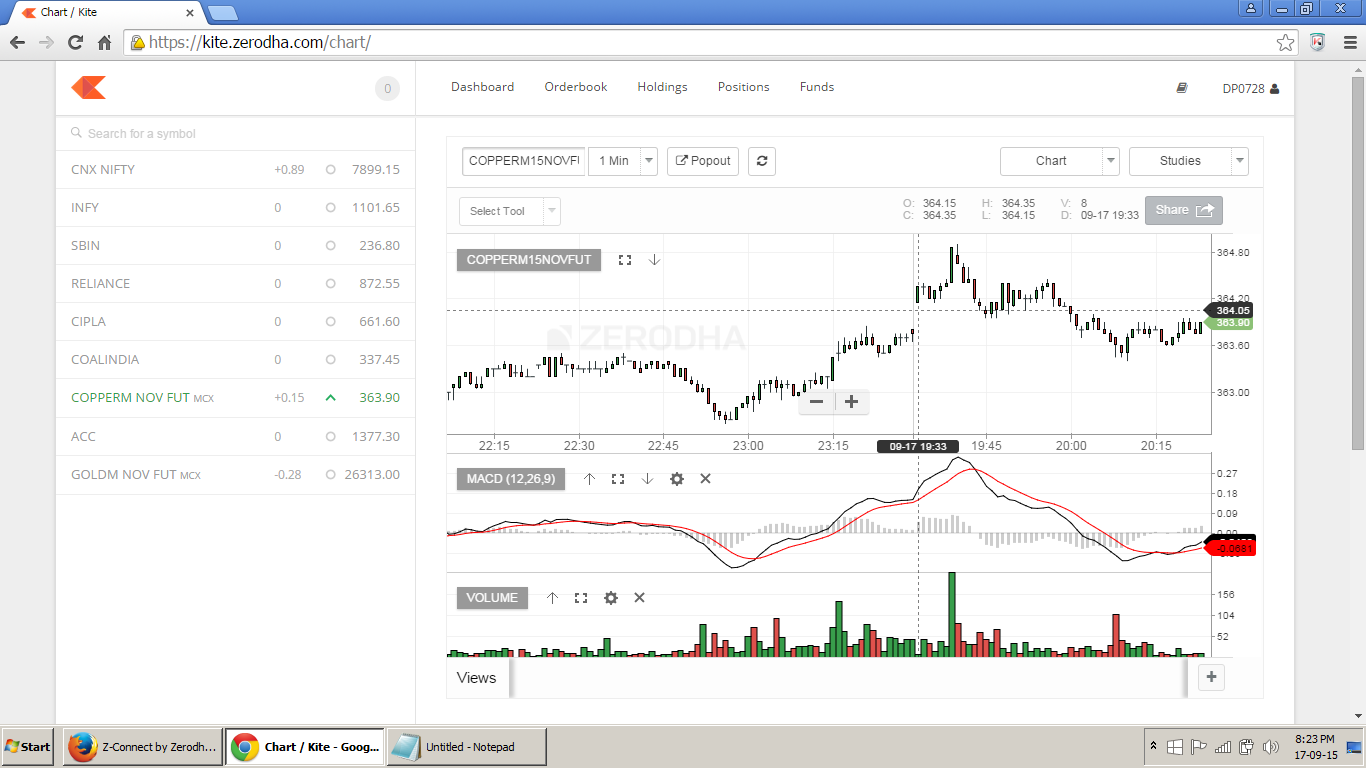Viewport: 1366px width, 768px height.
Task: Open VOLUME study settings gear
Action: 611,598
